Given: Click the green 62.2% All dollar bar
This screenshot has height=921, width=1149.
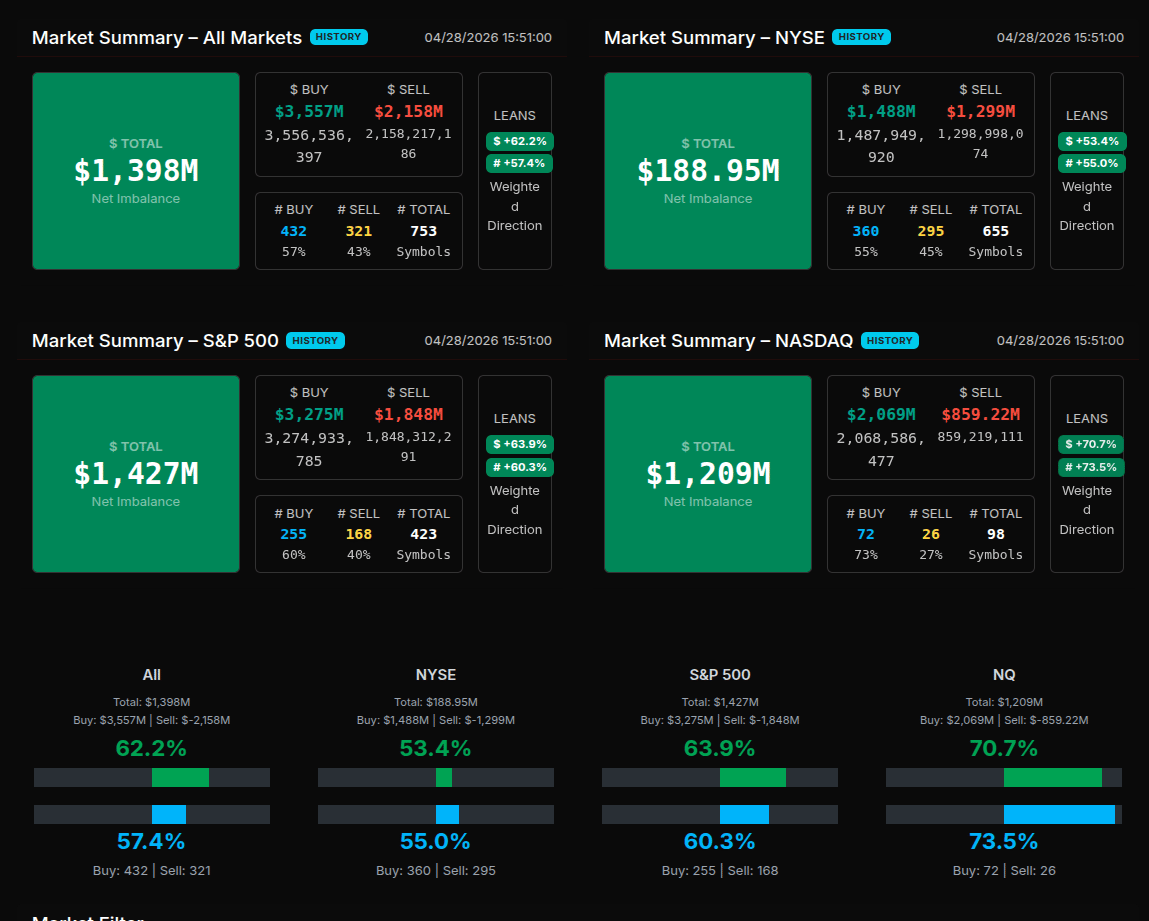Looking at the screenshot, I should (x=180, y=777).
